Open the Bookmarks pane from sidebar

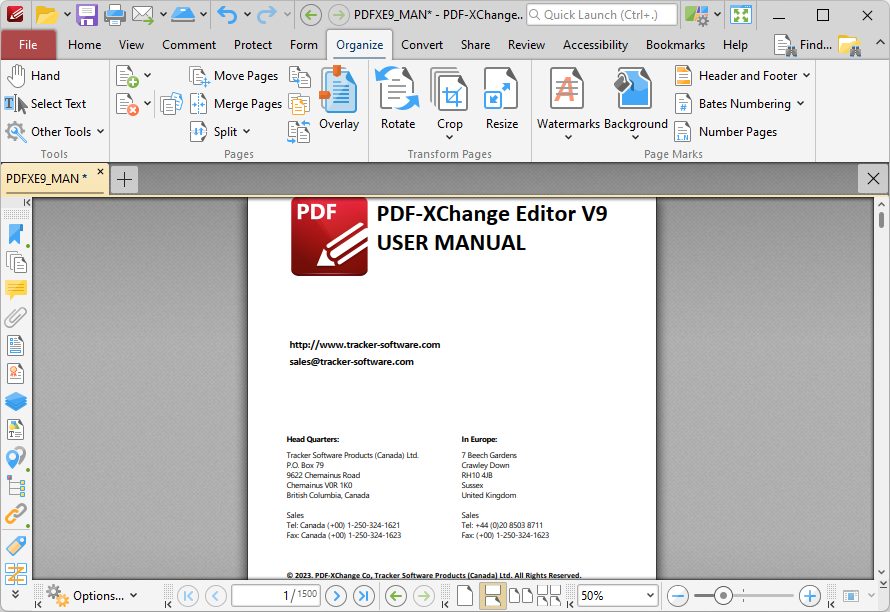(16, 235)
